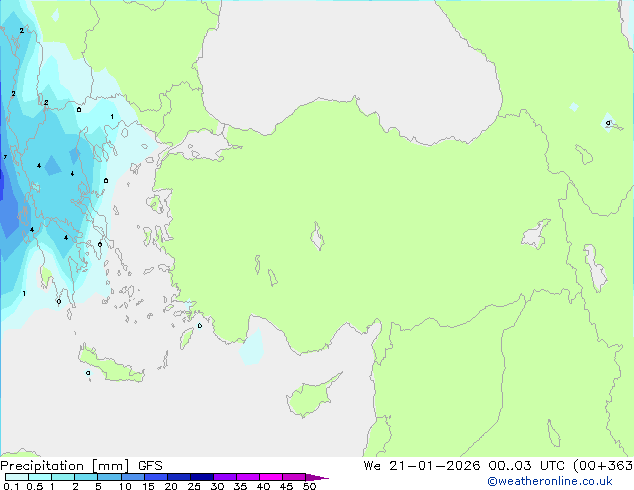This screenshot has height=490, width=634.
Task: Click the "GFS" model label
Action: pos(150,466)
